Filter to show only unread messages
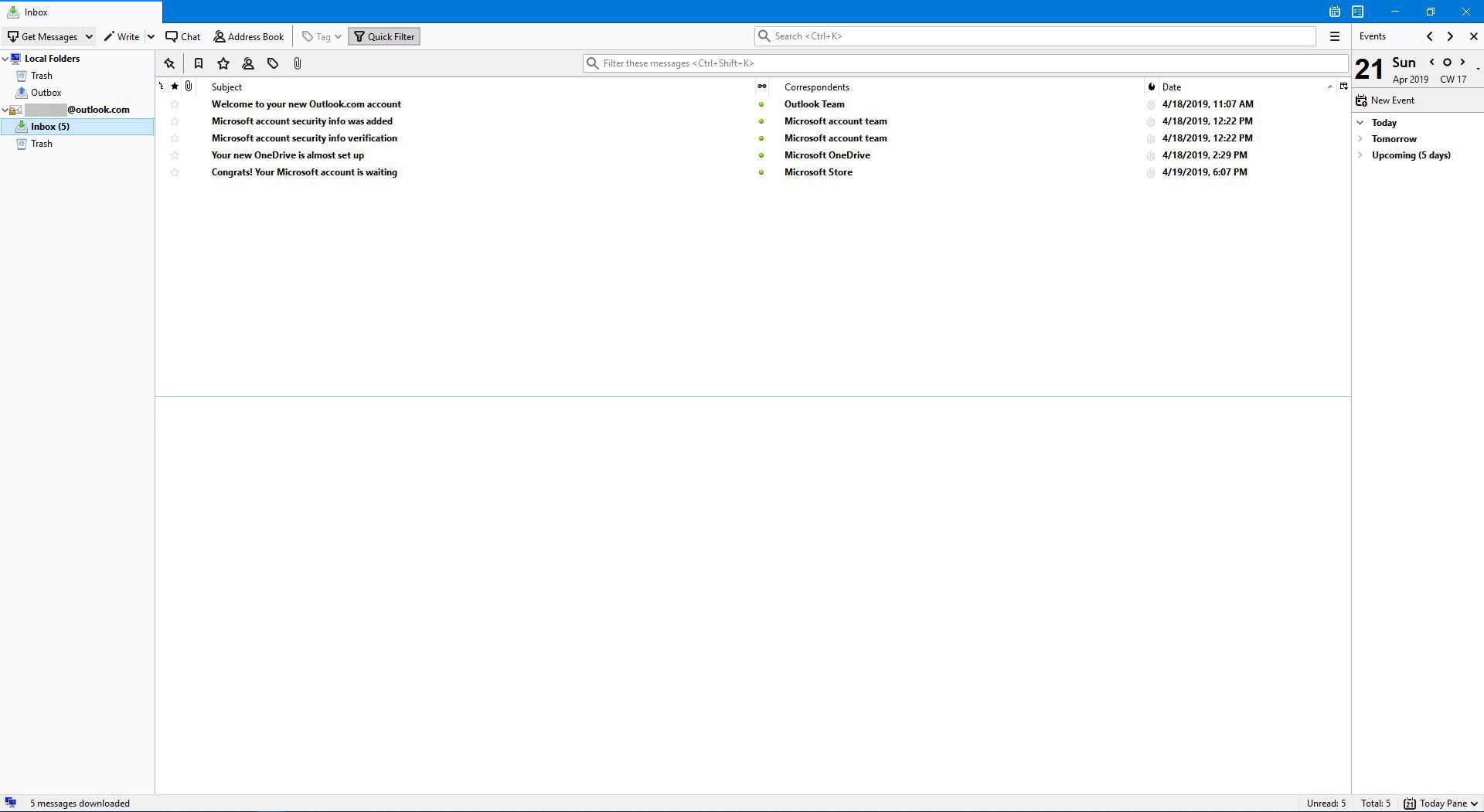Screen dimensions: 1484x812 click(x=199, y=63)
